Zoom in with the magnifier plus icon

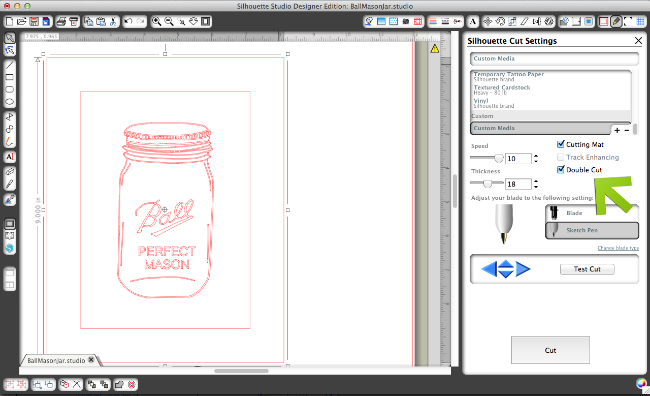click(x=156, y=22)
